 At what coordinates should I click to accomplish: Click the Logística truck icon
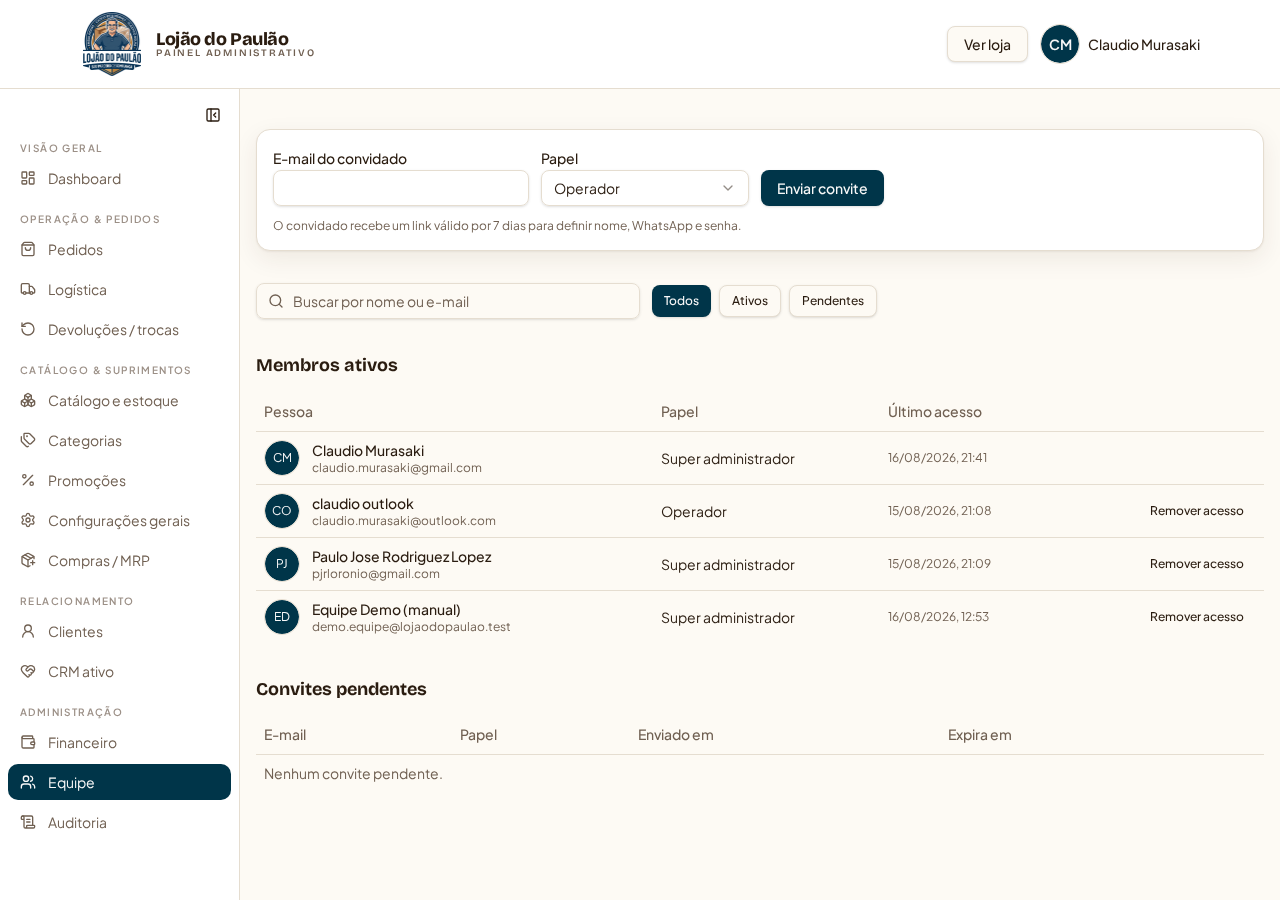tap(28, 289)
